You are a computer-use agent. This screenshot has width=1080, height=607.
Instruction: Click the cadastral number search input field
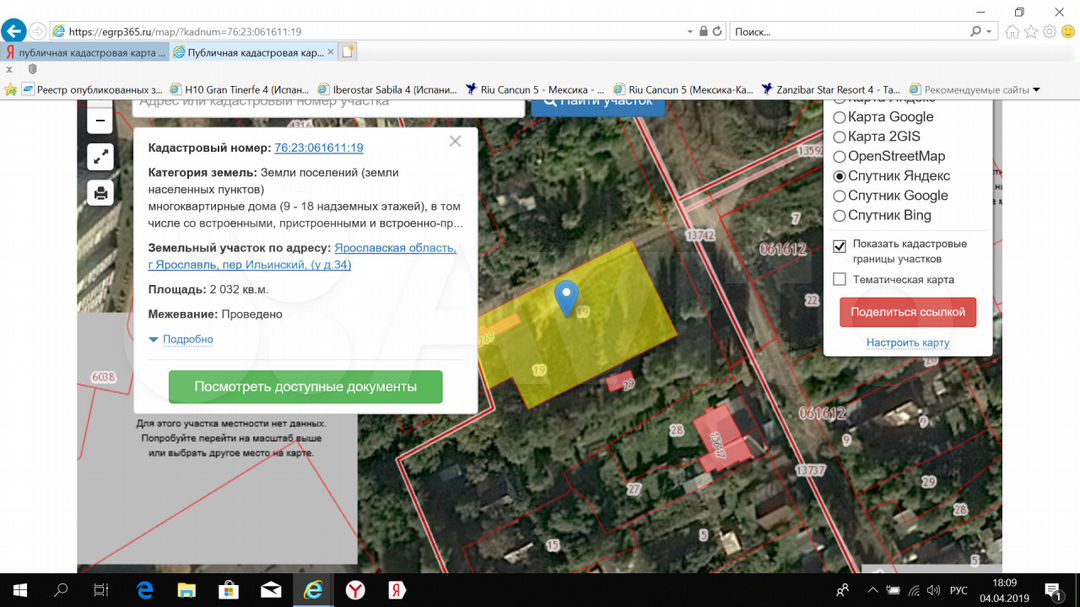(330, 101)
